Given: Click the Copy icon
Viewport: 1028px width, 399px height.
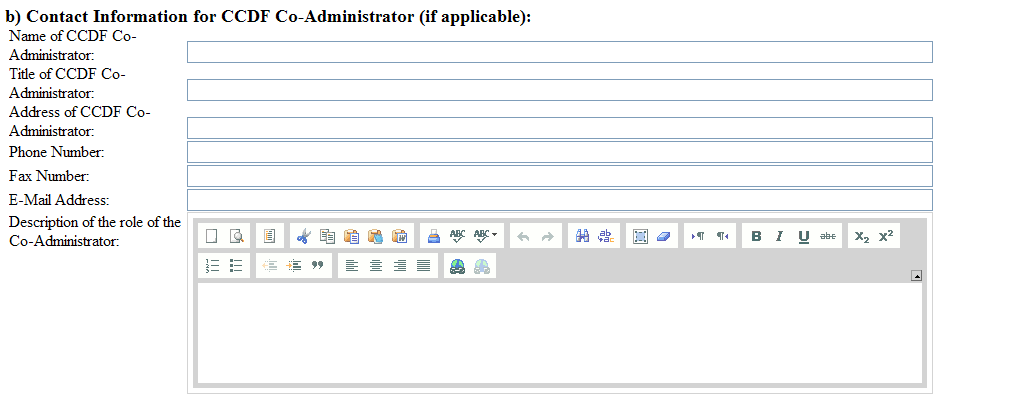Looking at the screenshot, I should 327,237.
